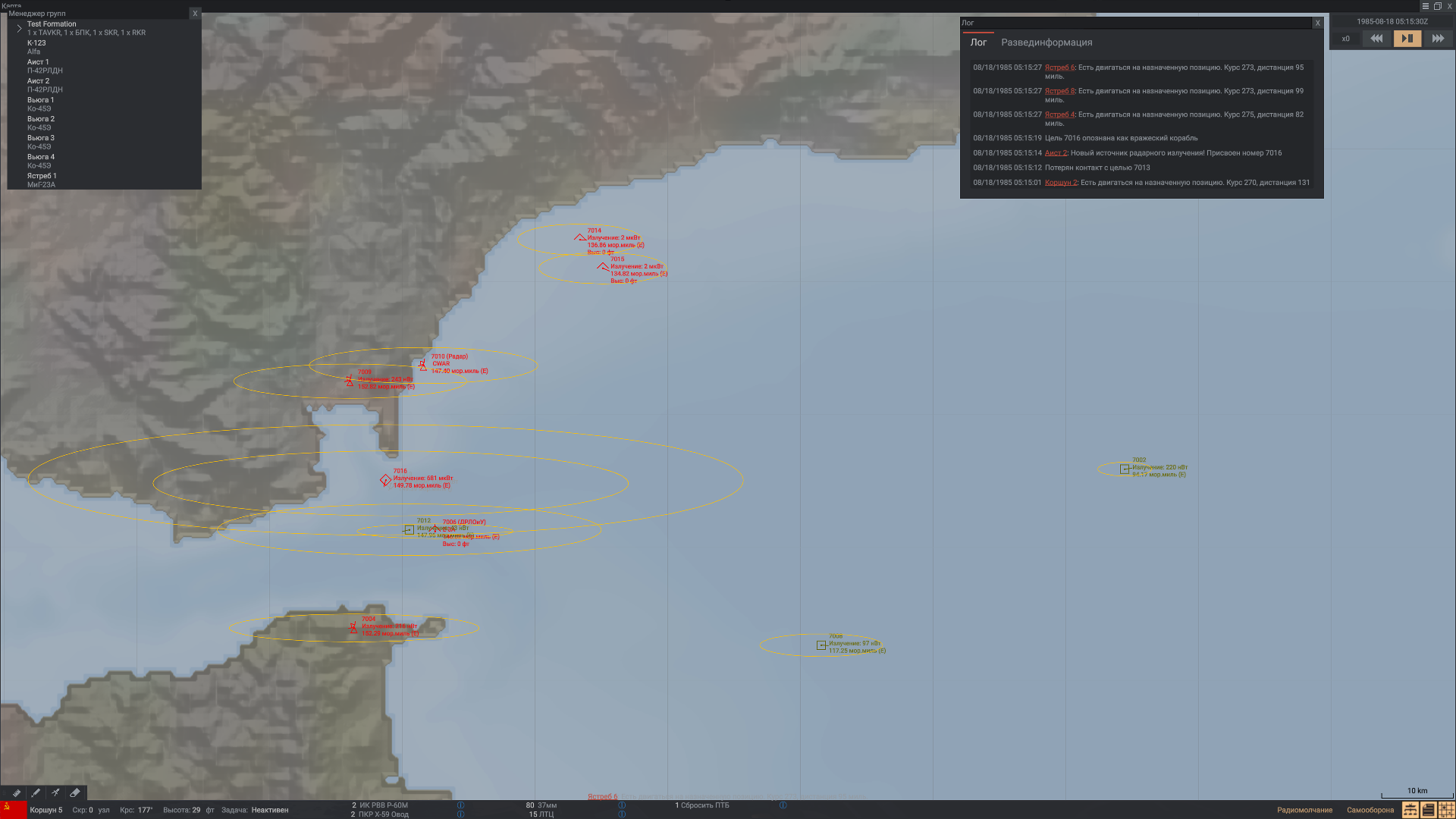This screenshot has height=819, width=1456.
Task: Select the ruler measurement tool
Action: (x=16, y=793)
